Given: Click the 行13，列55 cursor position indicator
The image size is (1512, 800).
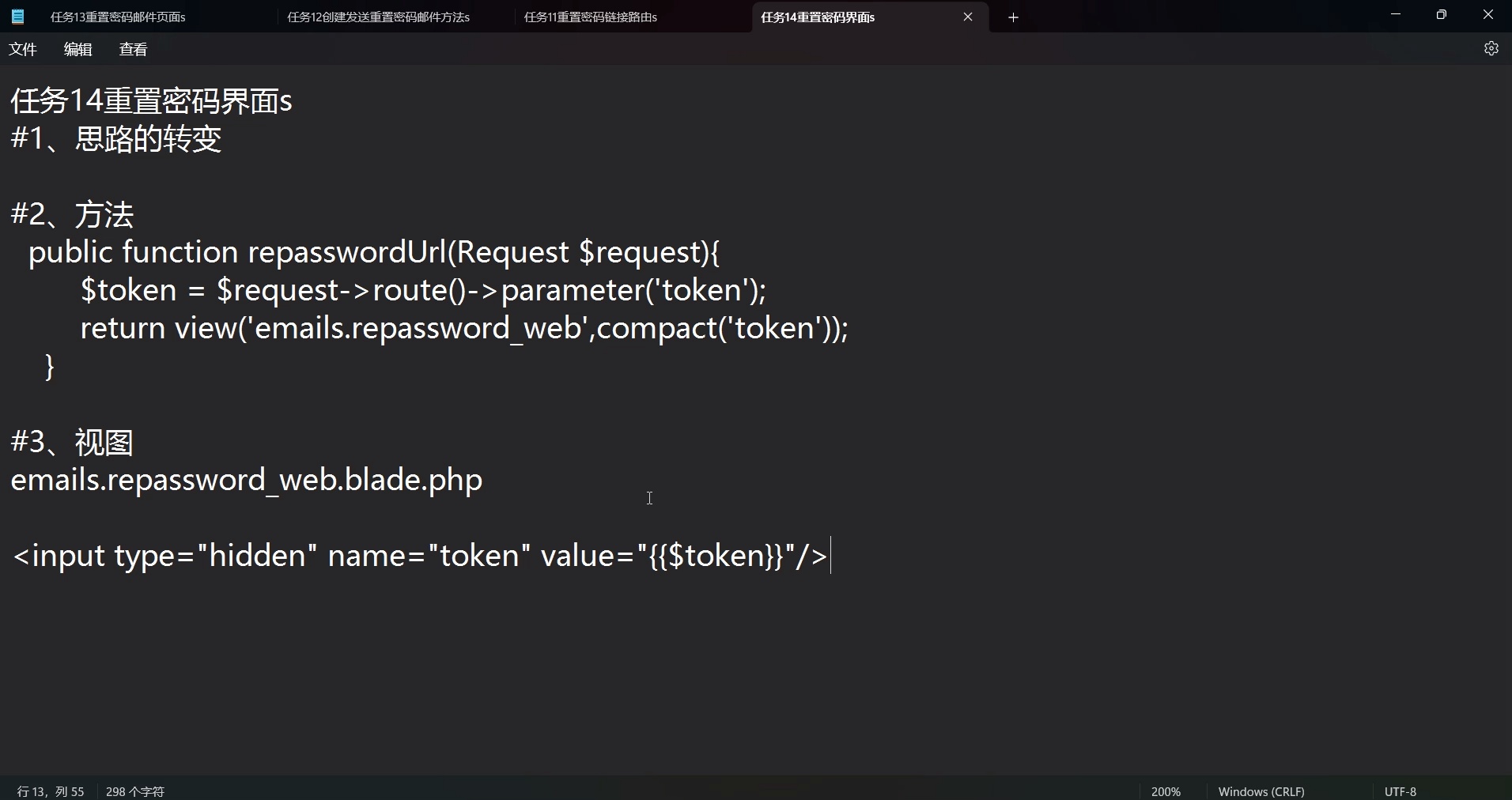Looking at the screenshot, I should [49, 791].
